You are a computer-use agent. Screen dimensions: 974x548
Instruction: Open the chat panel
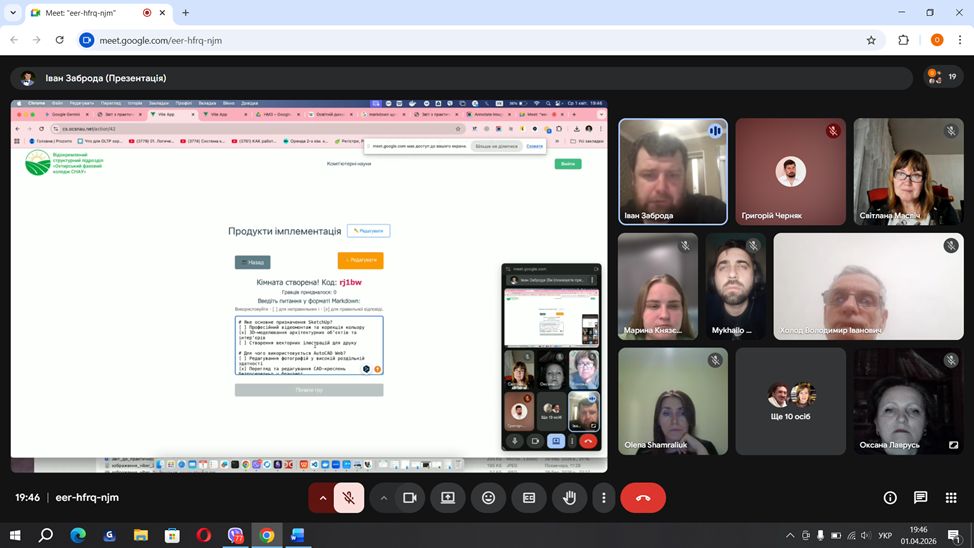click(921, 497)
